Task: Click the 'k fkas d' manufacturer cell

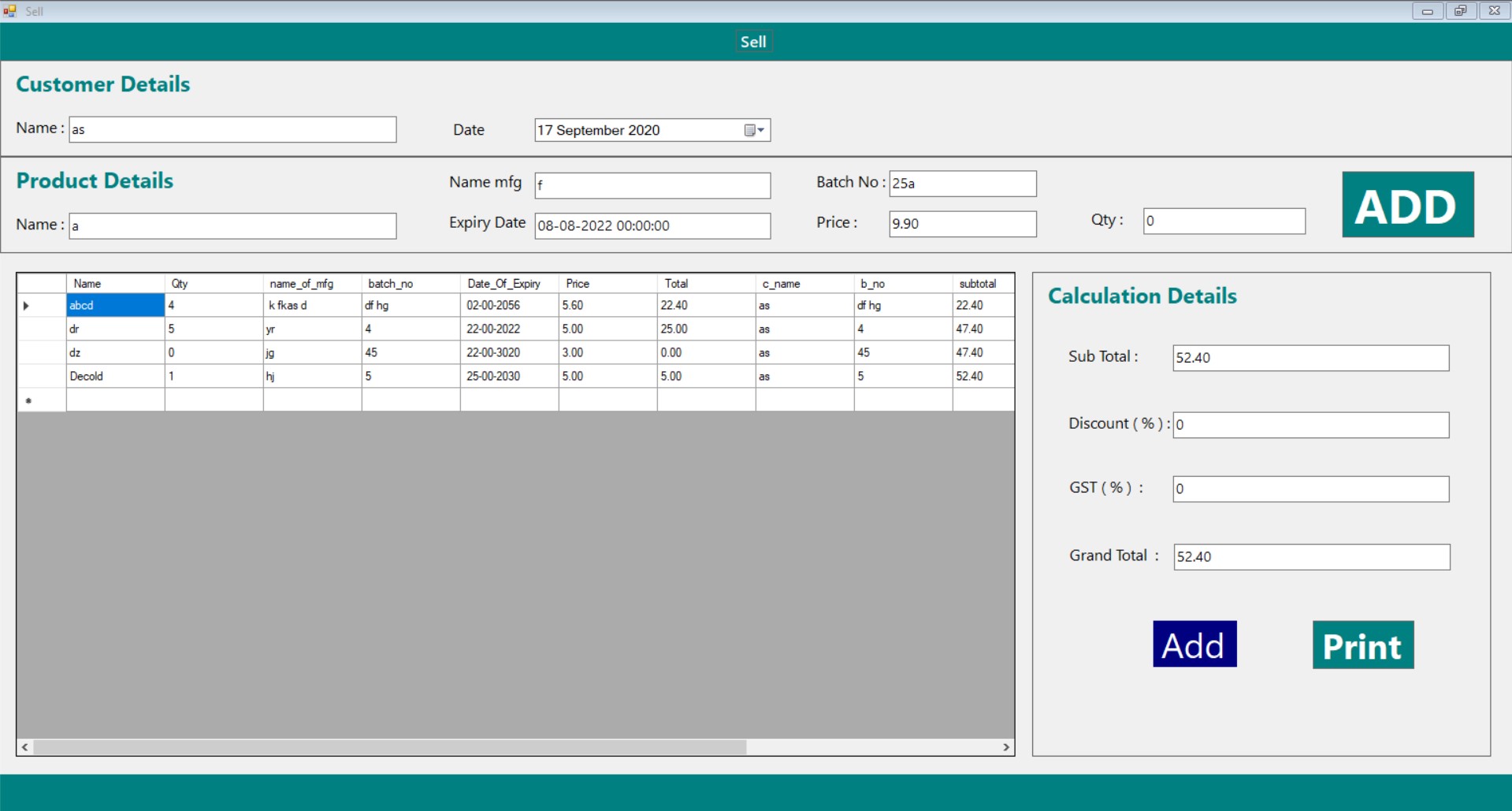Action: point(312,305)
